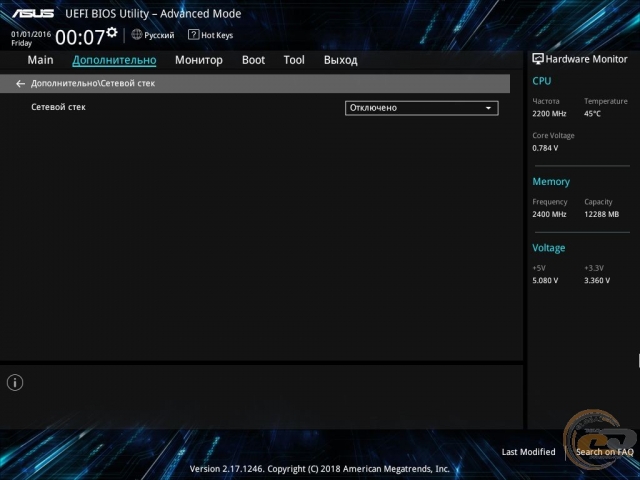Open the Tool tab
Image resolution: width=640 pixels, height=480 pixels.
(x=294, y=60)
